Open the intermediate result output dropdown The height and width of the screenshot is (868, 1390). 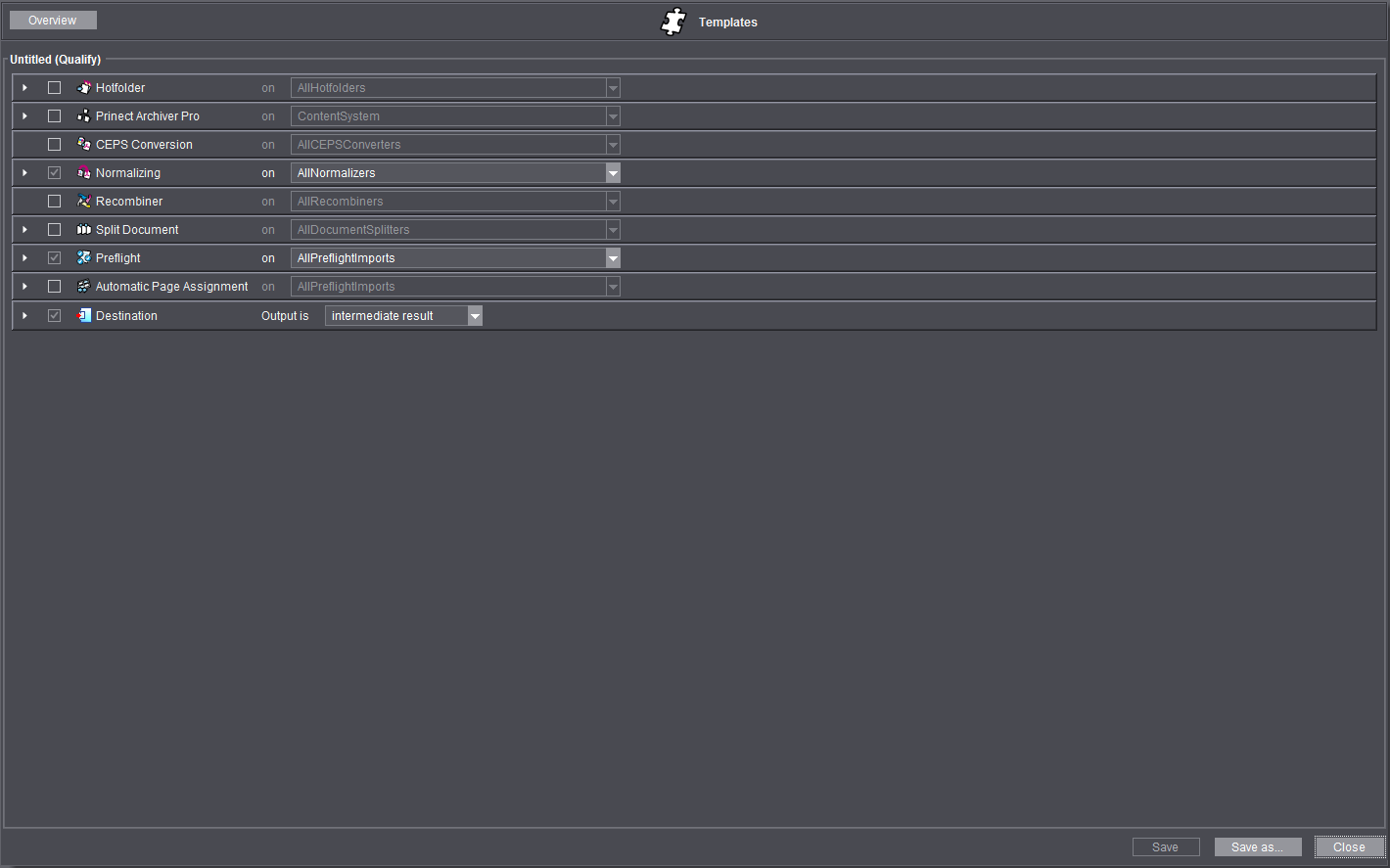403,316
